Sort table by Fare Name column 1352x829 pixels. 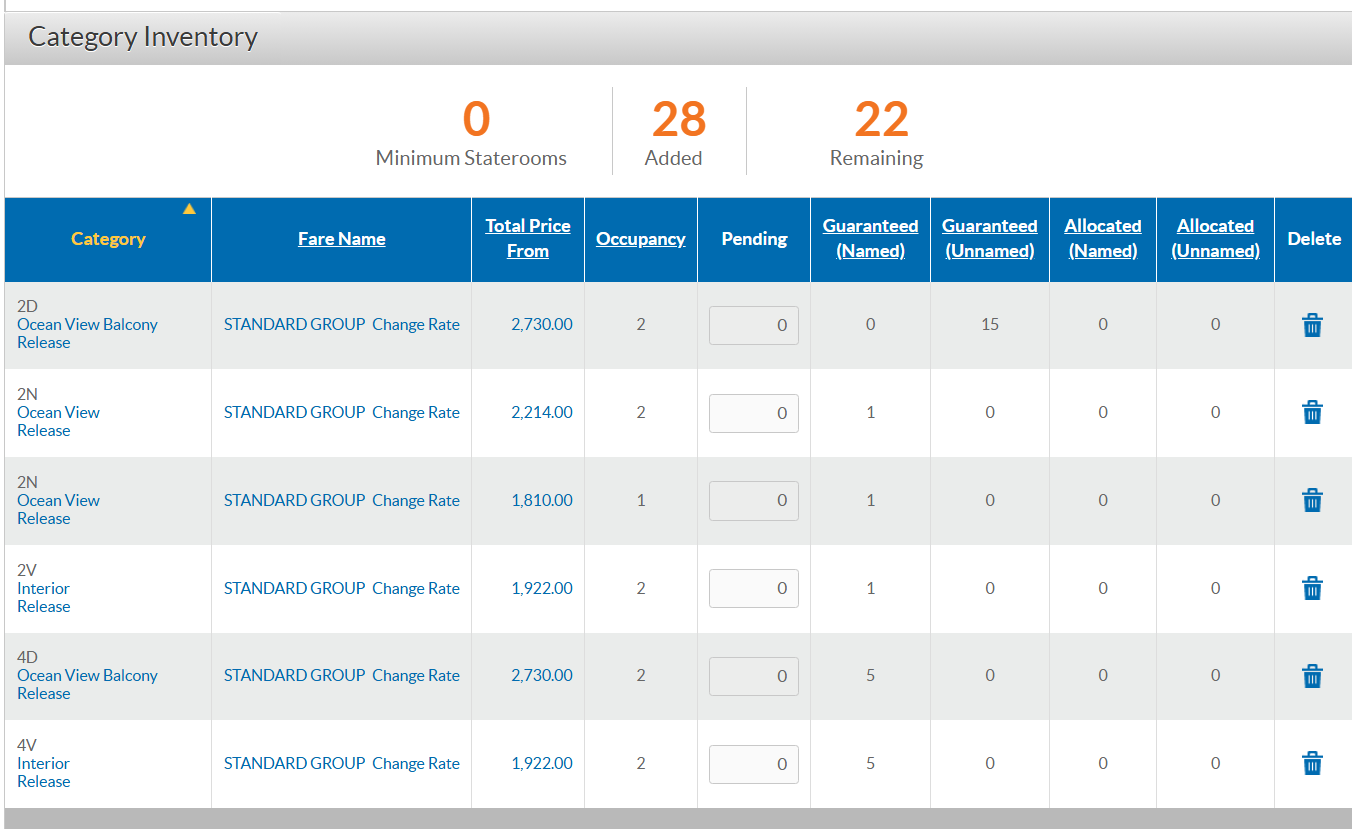342,239
